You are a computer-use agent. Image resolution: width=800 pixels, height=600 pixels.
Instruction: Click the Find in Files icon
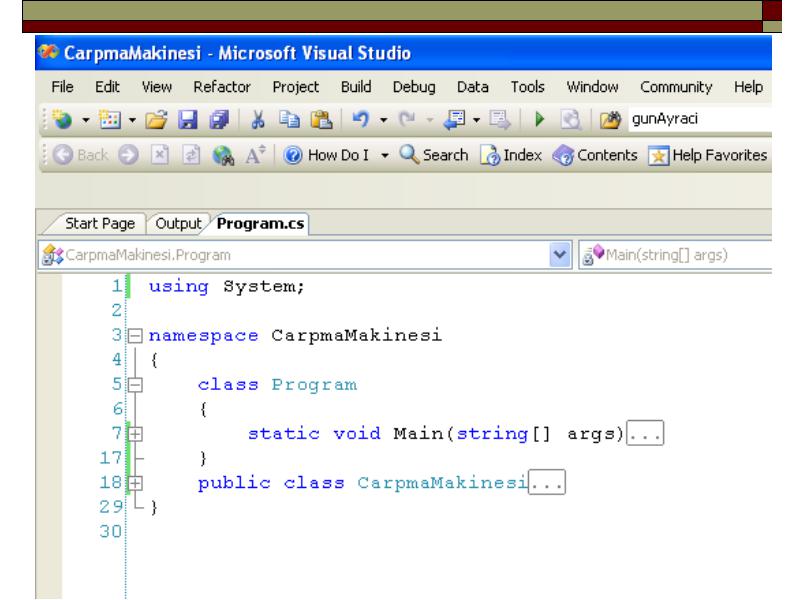coord(610,120)
